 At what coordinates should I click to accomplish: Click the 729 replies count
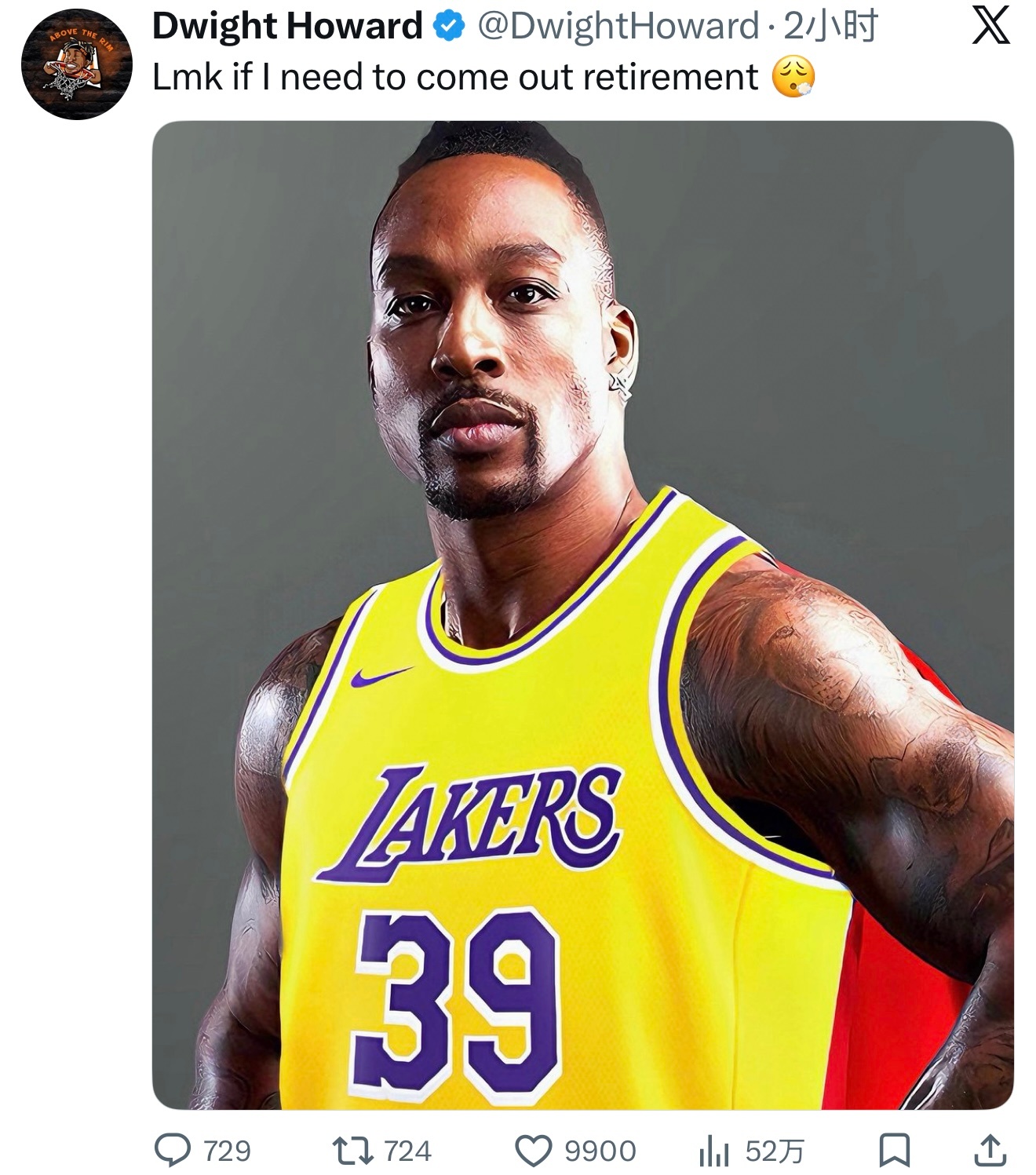point(227,1151)
